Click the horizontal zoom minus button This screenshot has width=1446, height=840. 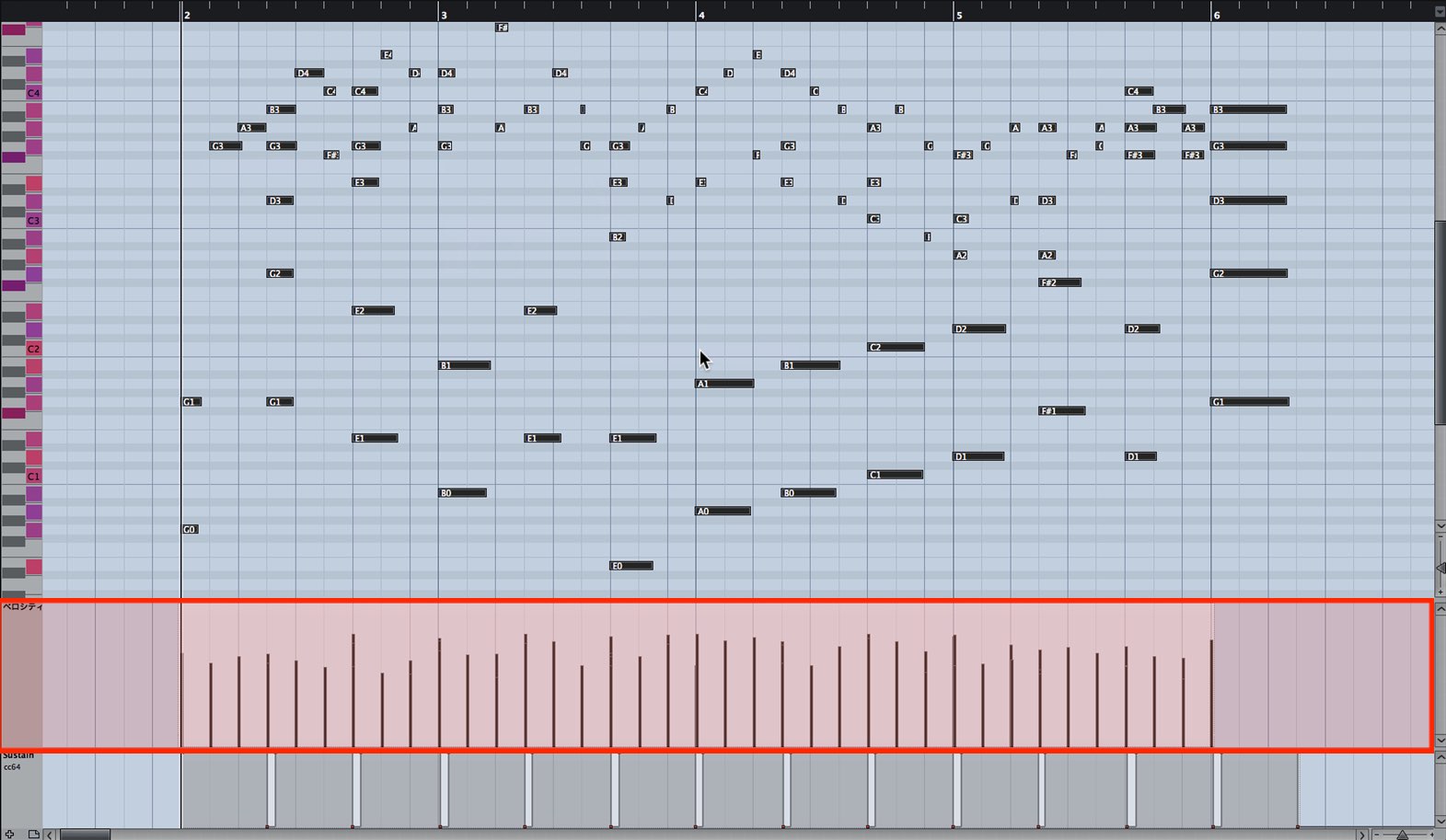[x=1376, y=834]
